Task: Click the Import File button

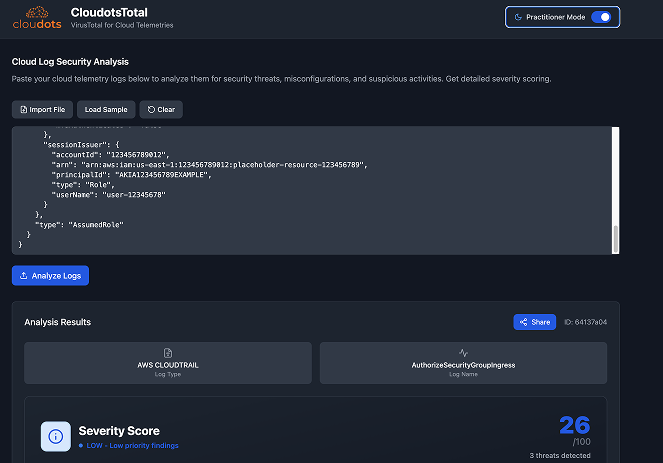Action: 41,109
